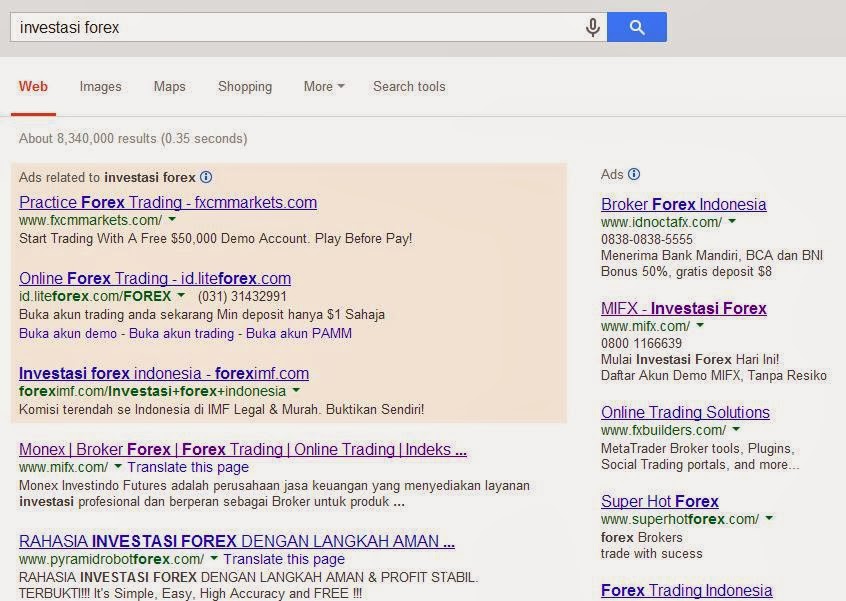Expand arrow next to www.superhotforex.com/
This screenshot has height=601, width=846.
[769, 519]
